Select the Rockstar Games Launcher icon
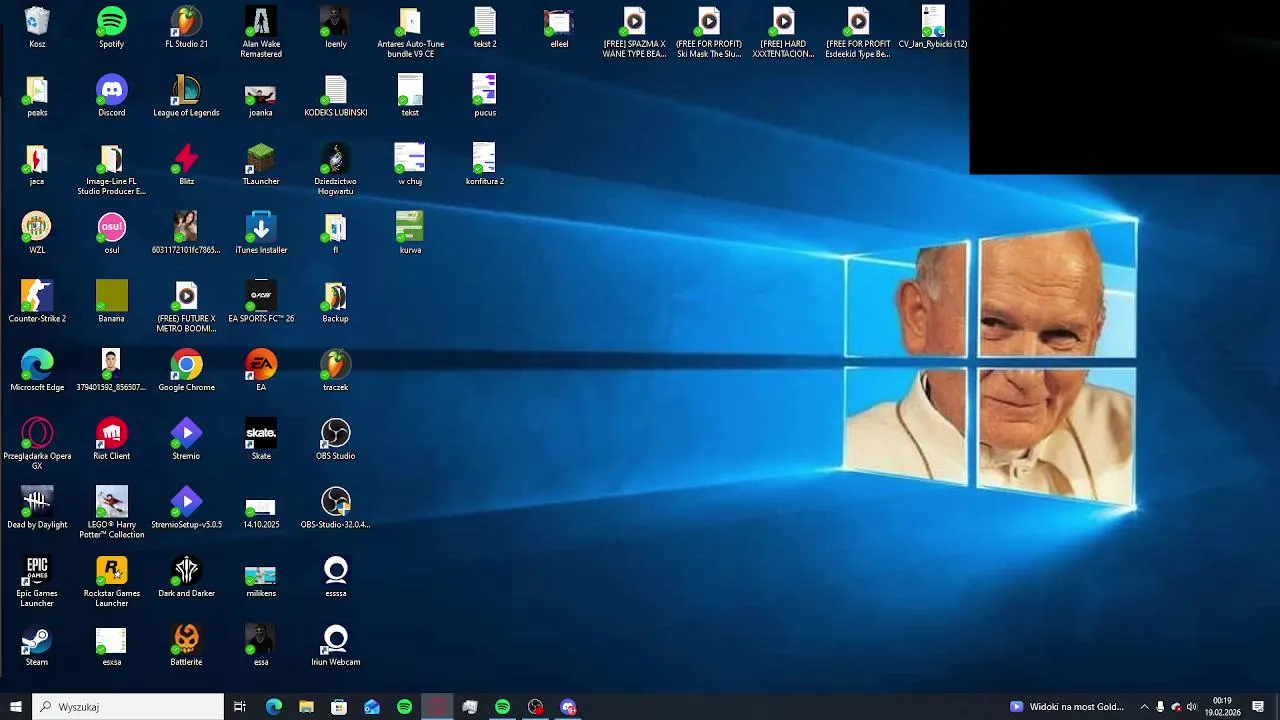This screenshot has height=720, width=1280. (x=111, y=582)
